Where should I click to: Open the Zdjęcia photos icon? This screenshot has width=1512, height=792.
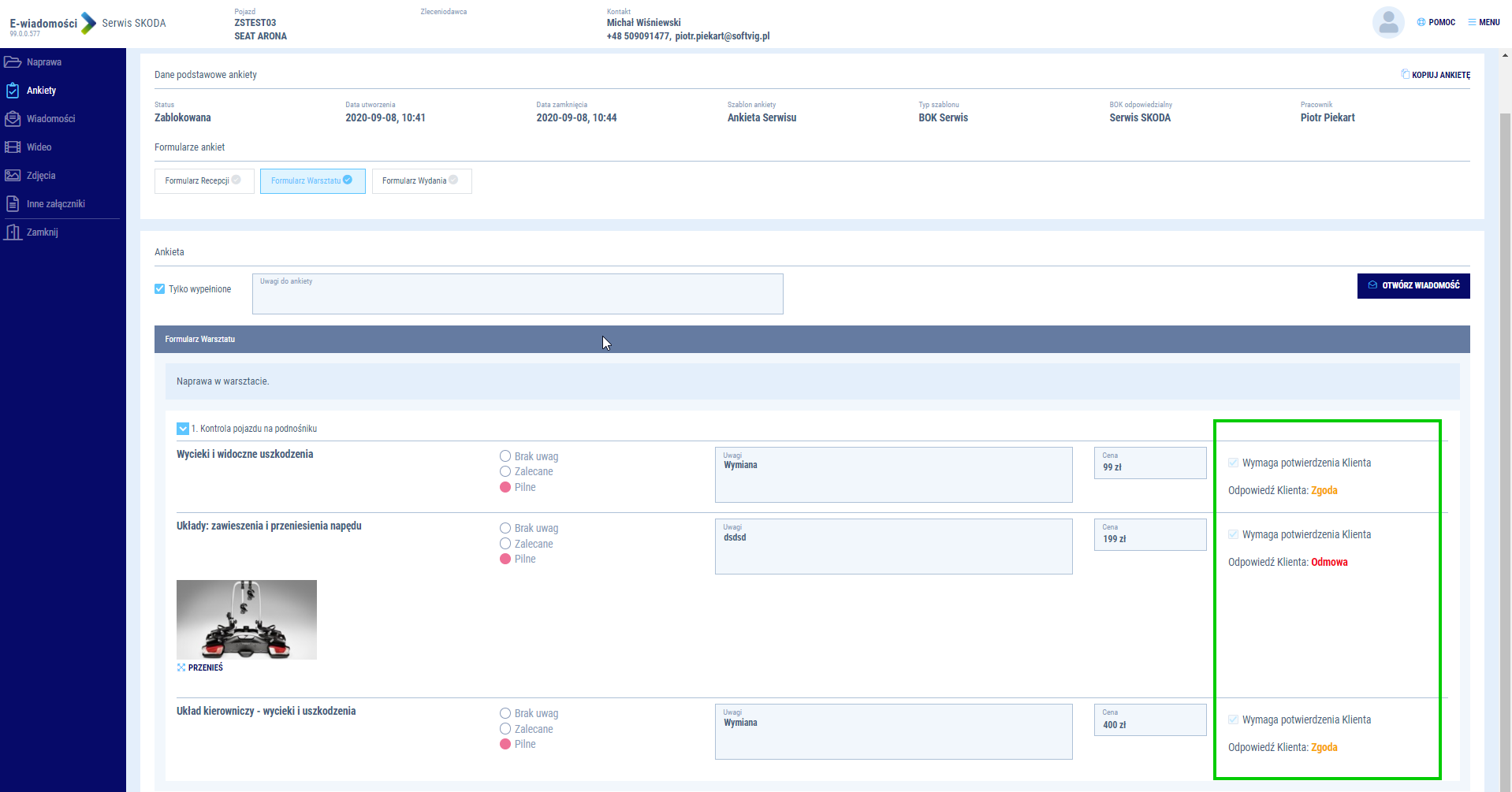click(13, 176)
